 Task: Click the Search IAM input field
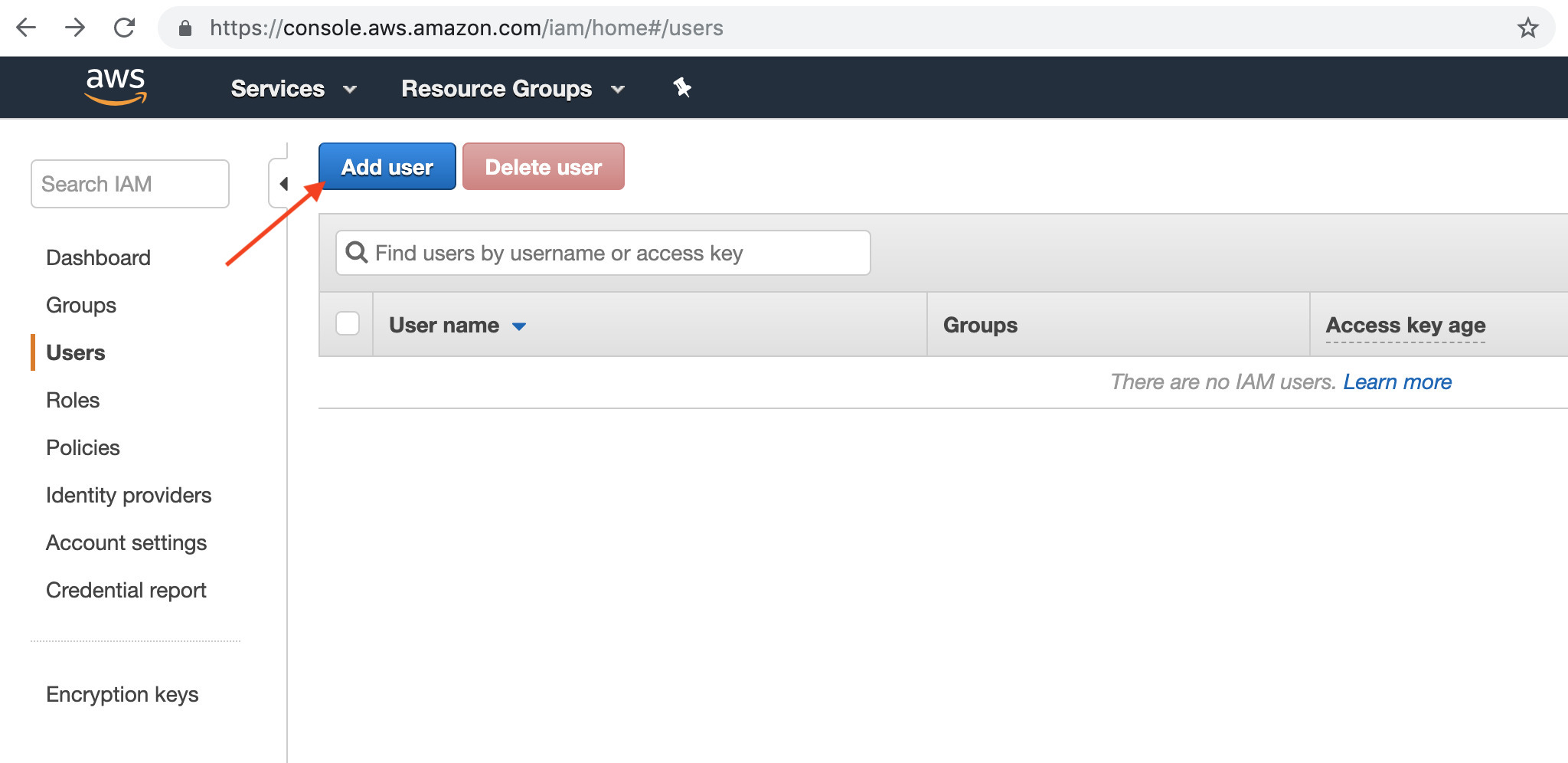[130, 184]
